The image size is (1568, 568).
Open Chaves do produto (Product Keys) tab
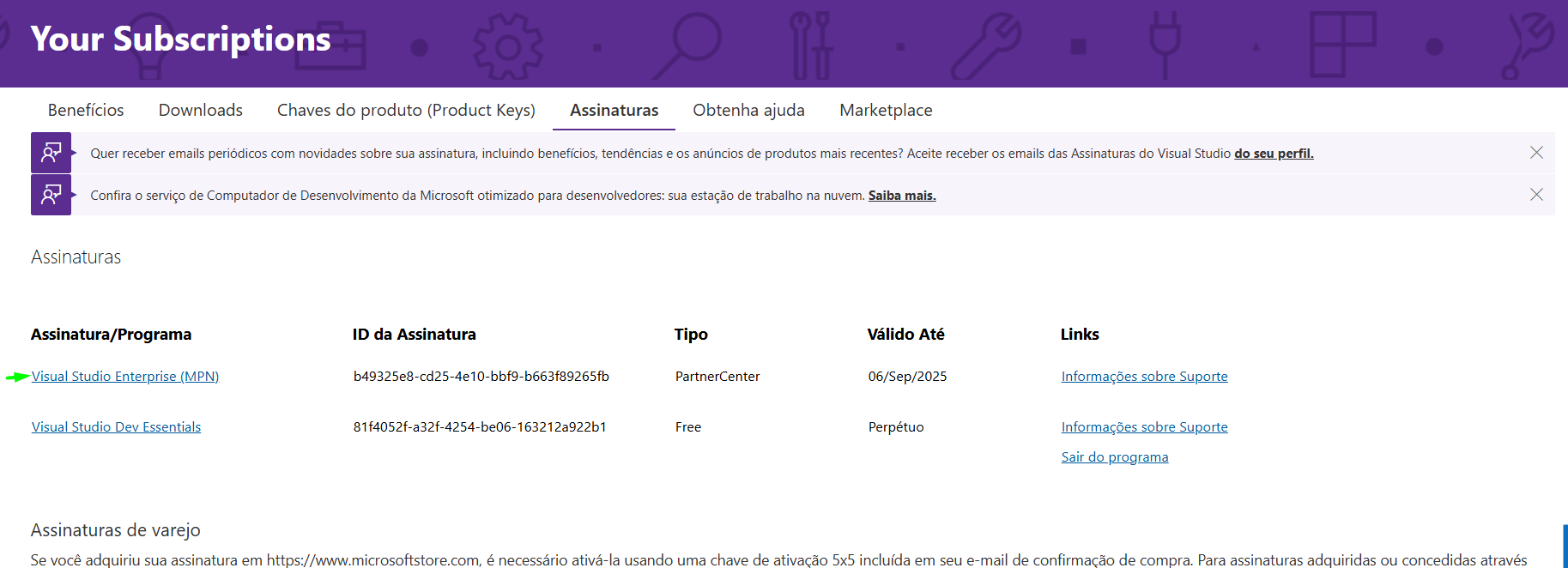click(406, 110)
